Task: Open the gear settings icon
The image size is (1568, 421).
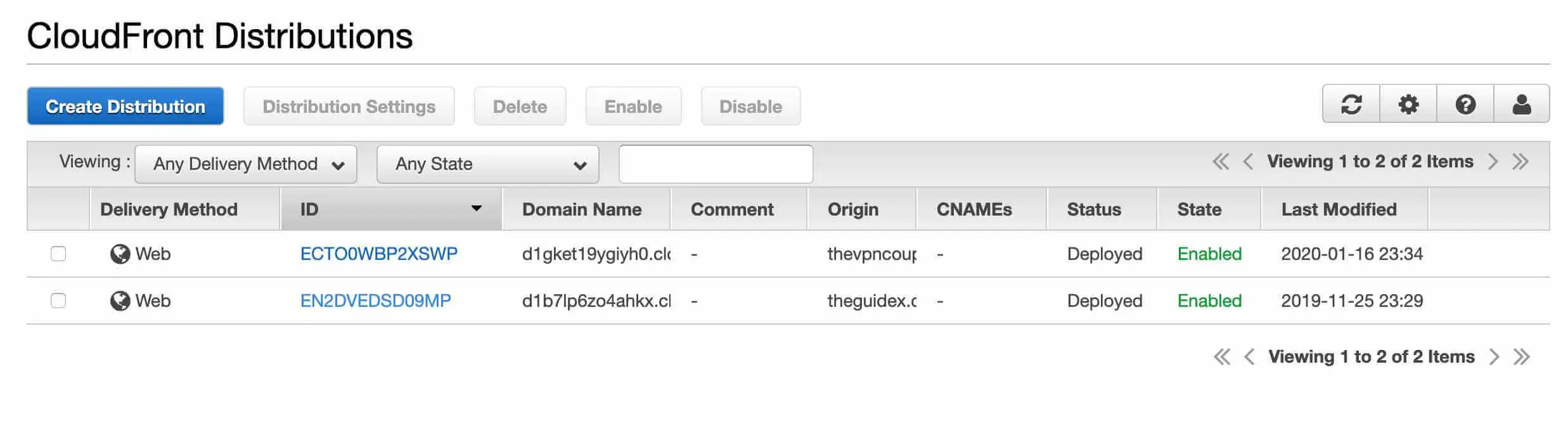Action: click(1408, 104)
